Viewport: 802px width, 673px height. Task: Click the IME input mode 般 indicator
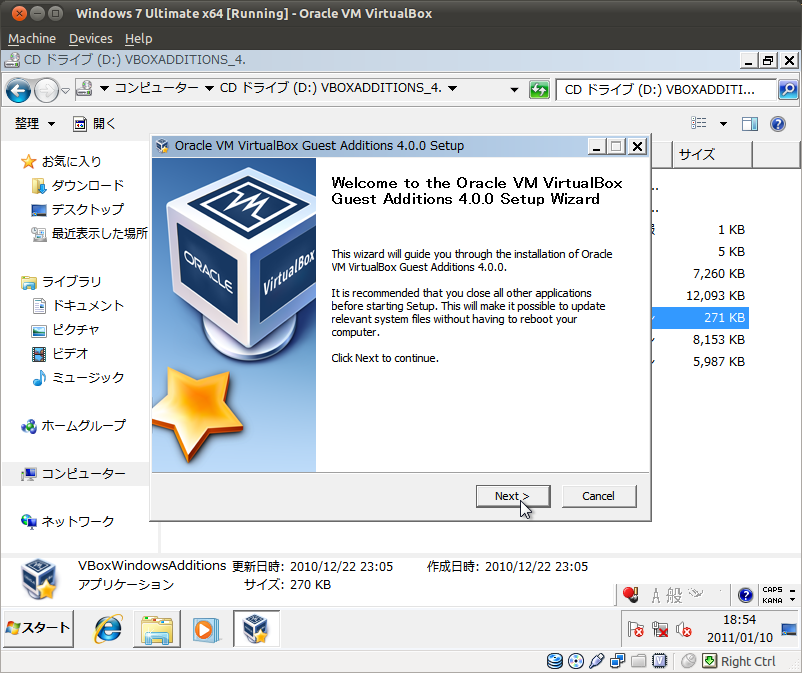tap(674, 595)
